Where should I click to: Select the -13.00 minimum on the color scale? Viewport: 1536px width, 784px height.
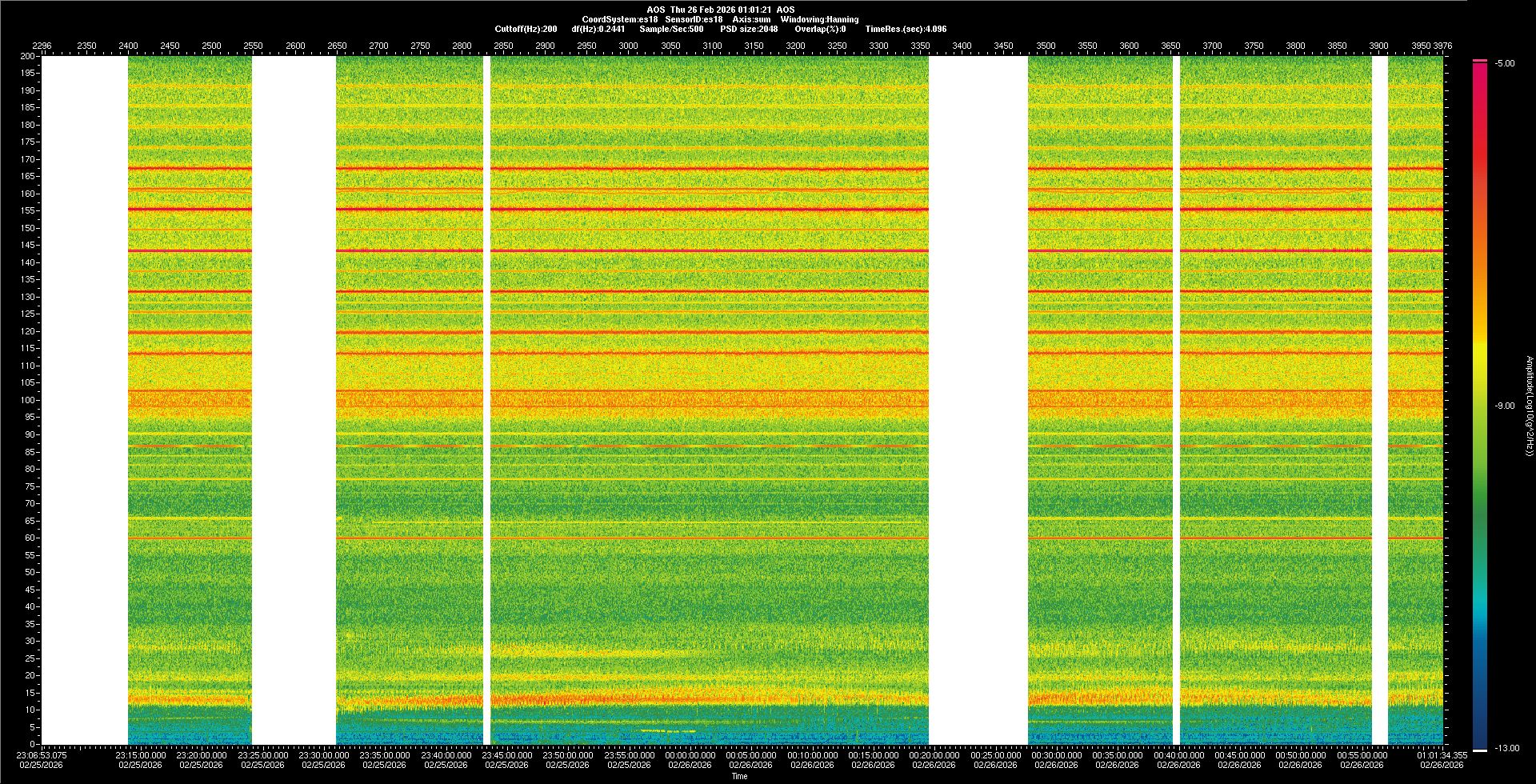[1506, 748]
